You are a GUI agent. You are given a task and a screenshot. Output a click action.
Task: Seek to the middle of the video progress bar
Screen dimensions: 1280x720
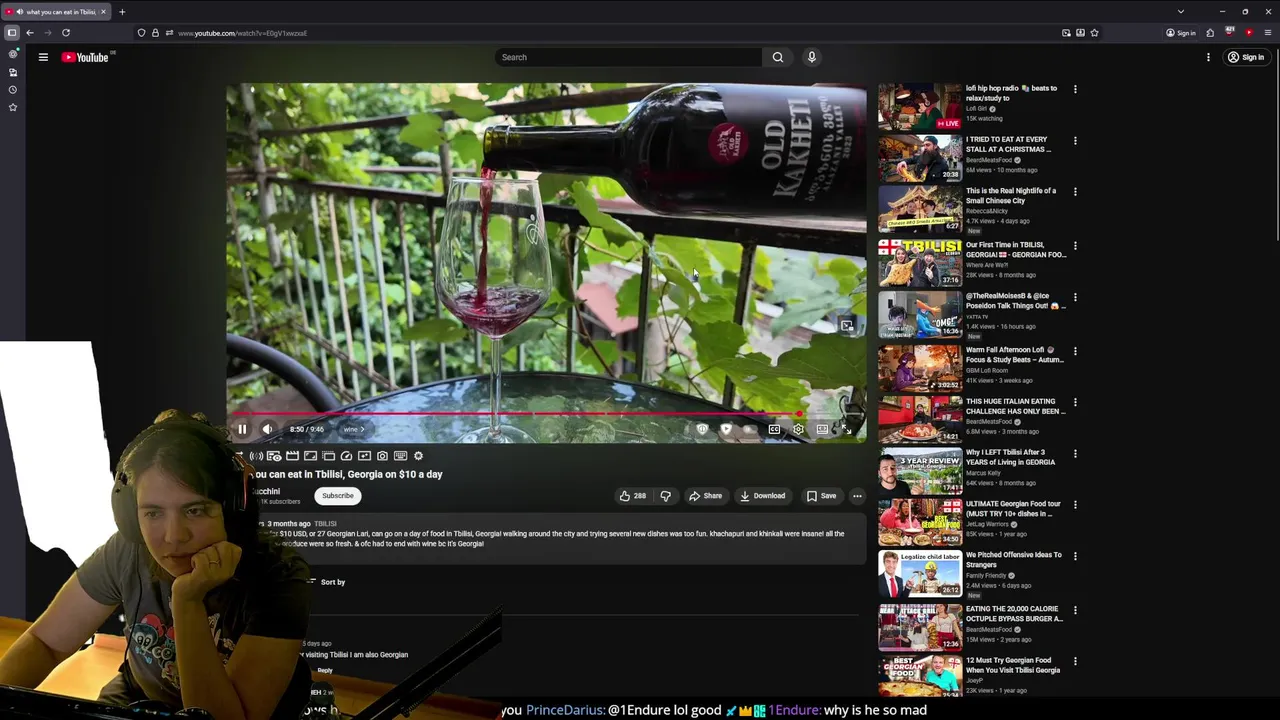coord(546,413)
